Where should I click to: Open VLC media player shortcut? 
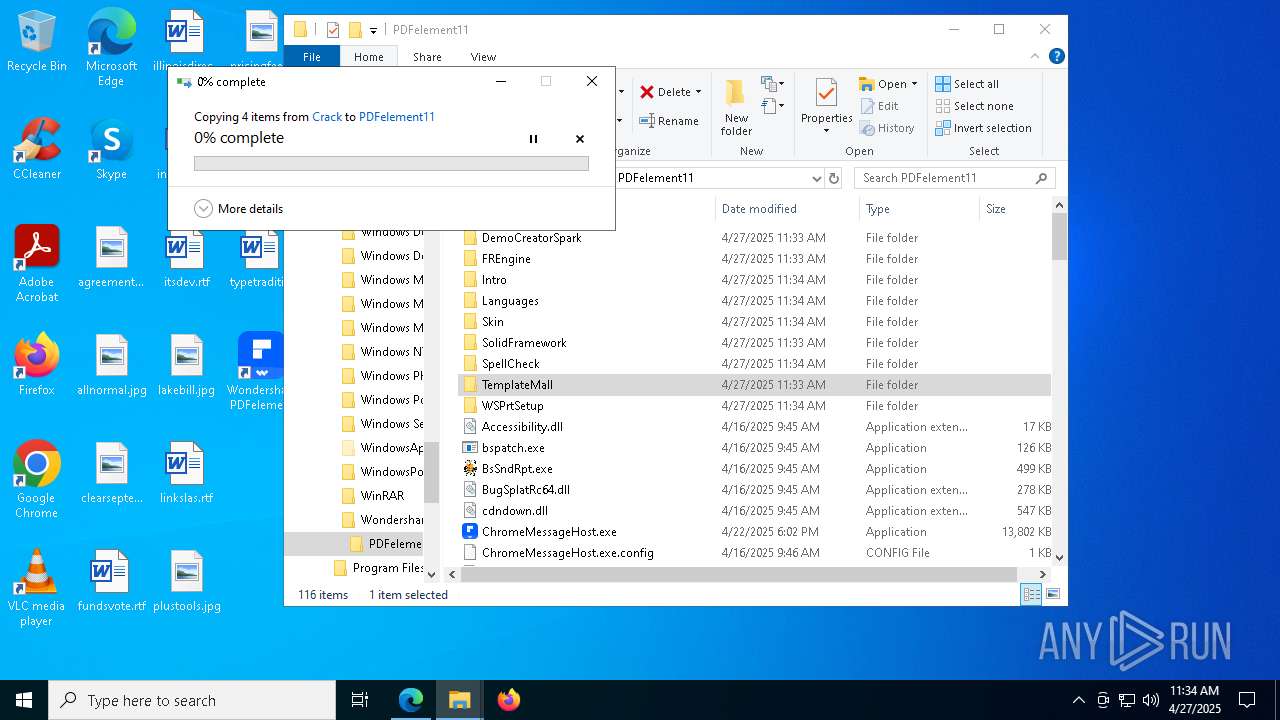(x=37, y=588)
